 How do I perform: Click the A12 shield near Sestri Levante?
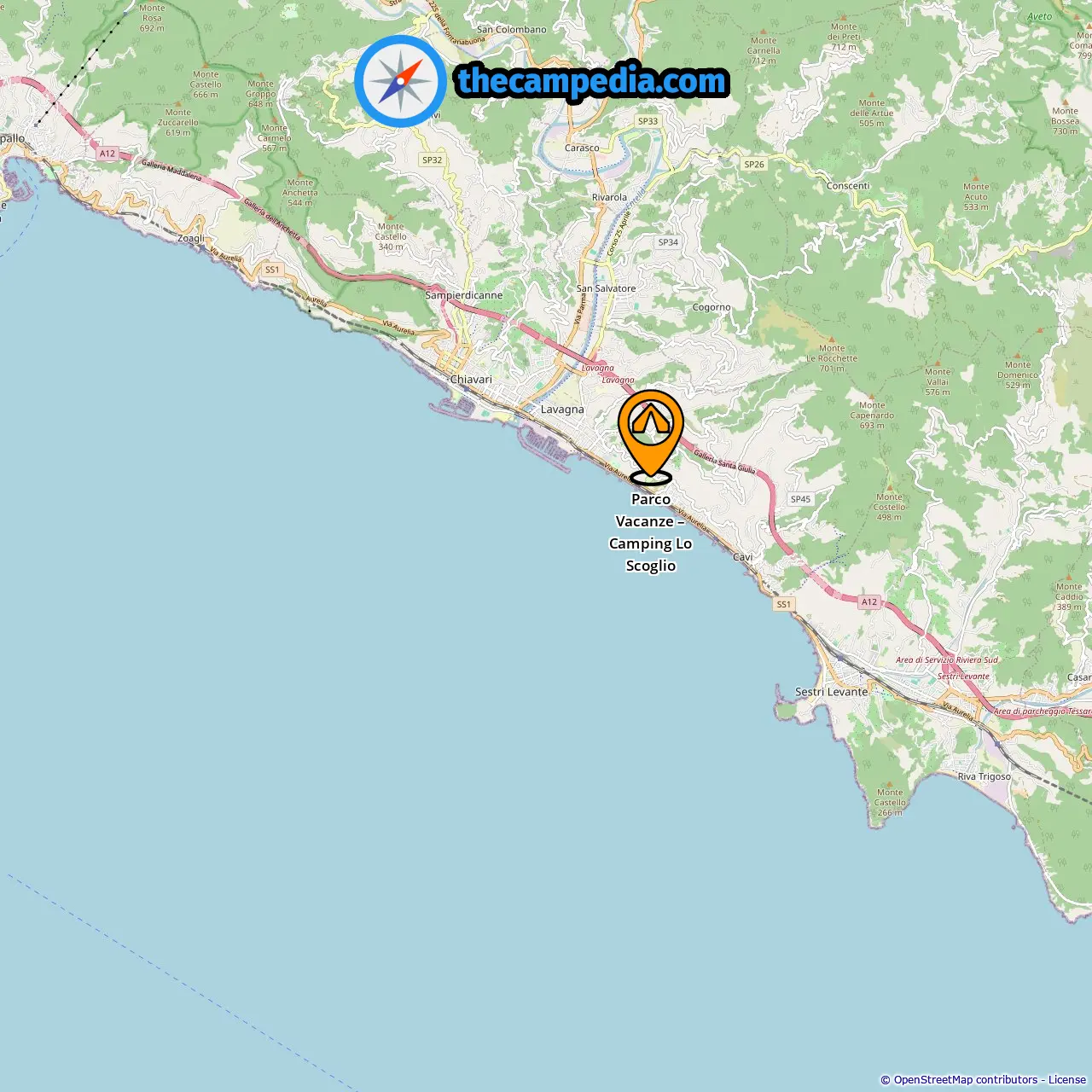[x=869, y=601]
